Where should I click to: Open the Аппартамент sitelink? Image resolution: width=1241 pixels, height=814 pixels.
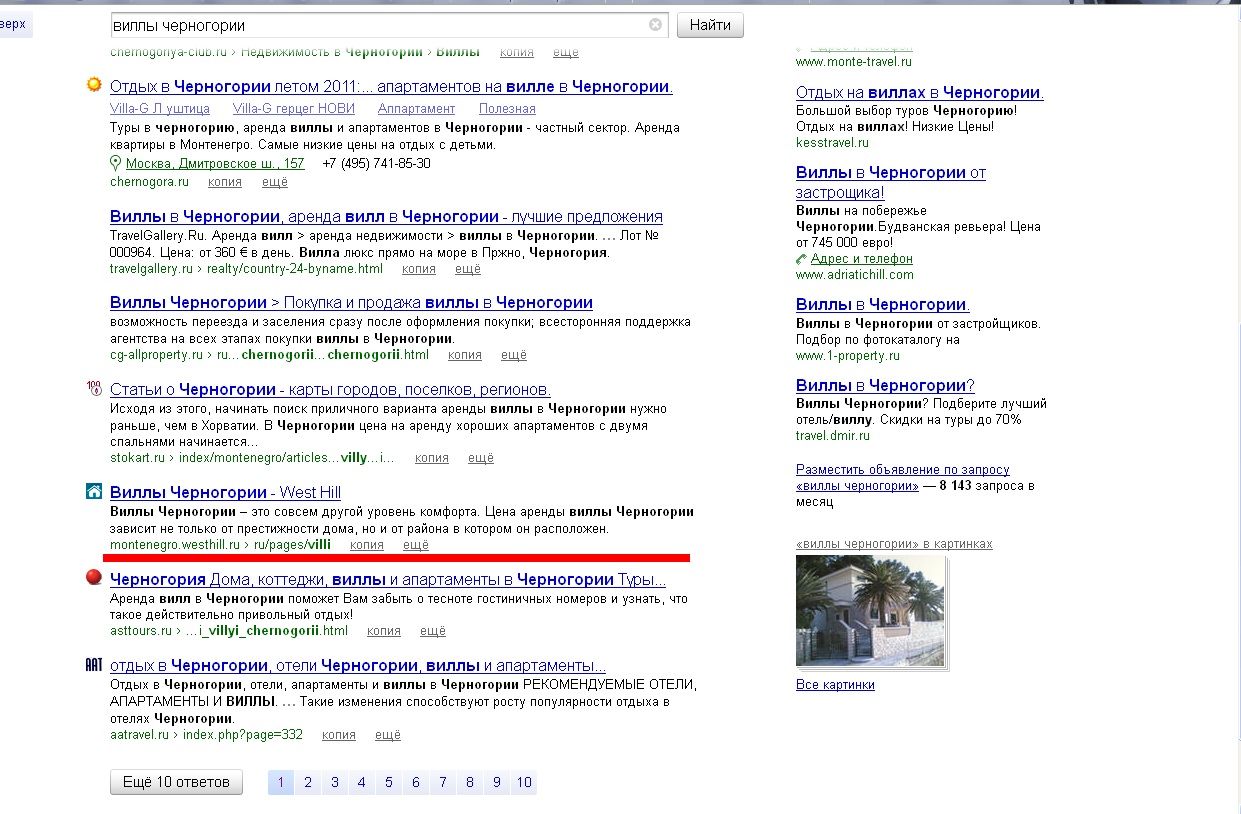click(417, 109)
